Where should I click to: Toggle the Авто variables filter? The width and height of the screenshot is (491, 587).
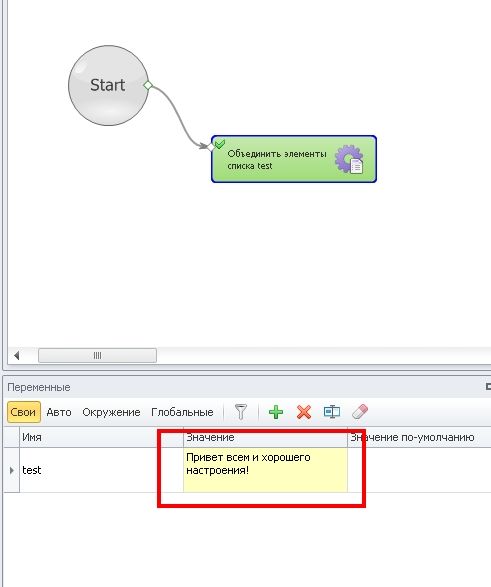(59, 412)
